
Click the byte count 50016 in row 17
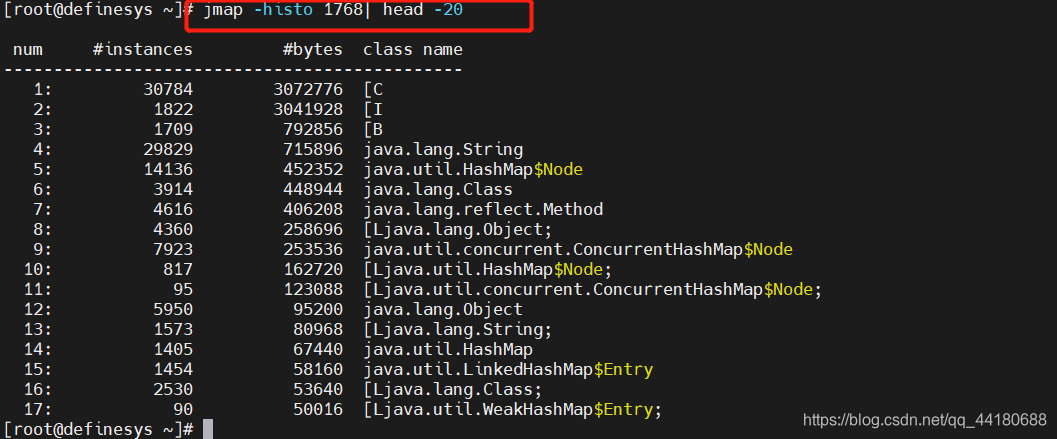(x=318, y=409)
